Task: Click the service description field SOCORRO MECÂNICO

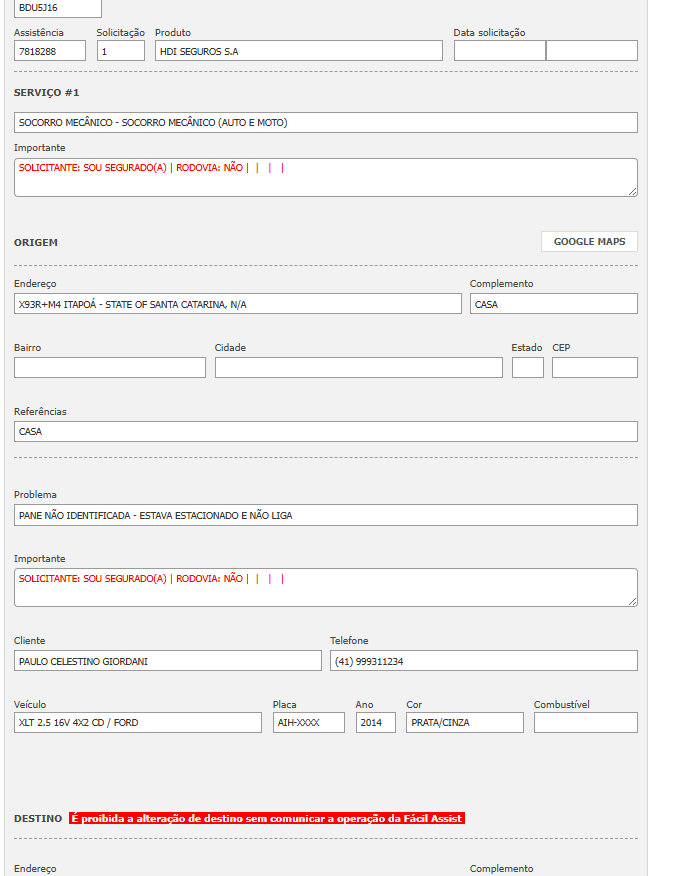Action: click(x=325, y=123)
